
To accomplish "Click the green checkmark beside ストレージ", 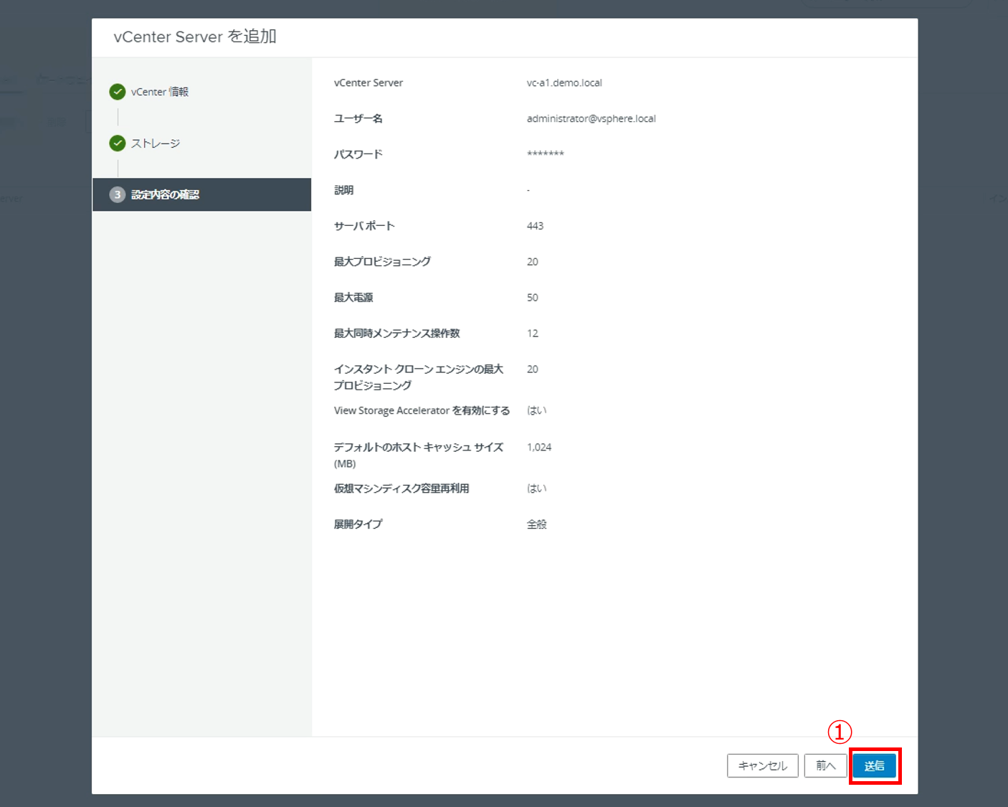I will pyautogui.click(x=118, y=143).
